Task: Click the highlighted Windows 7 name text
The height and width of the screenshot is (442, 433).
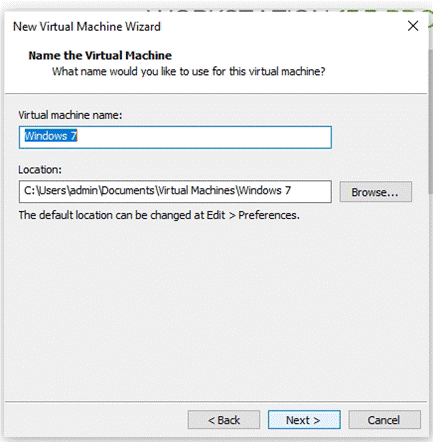Action: pos(51,136)
